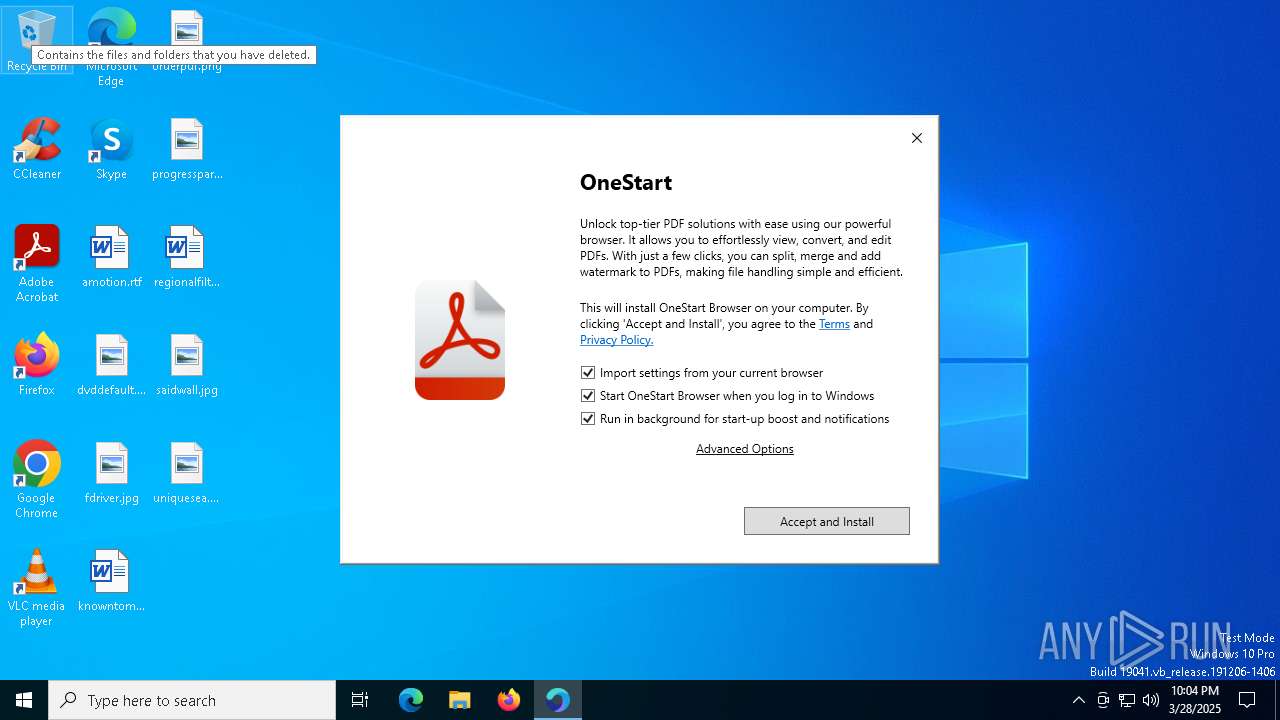Select VLC media player desktop shortcut
The image size is (1280, 720).
coord(37,588)
